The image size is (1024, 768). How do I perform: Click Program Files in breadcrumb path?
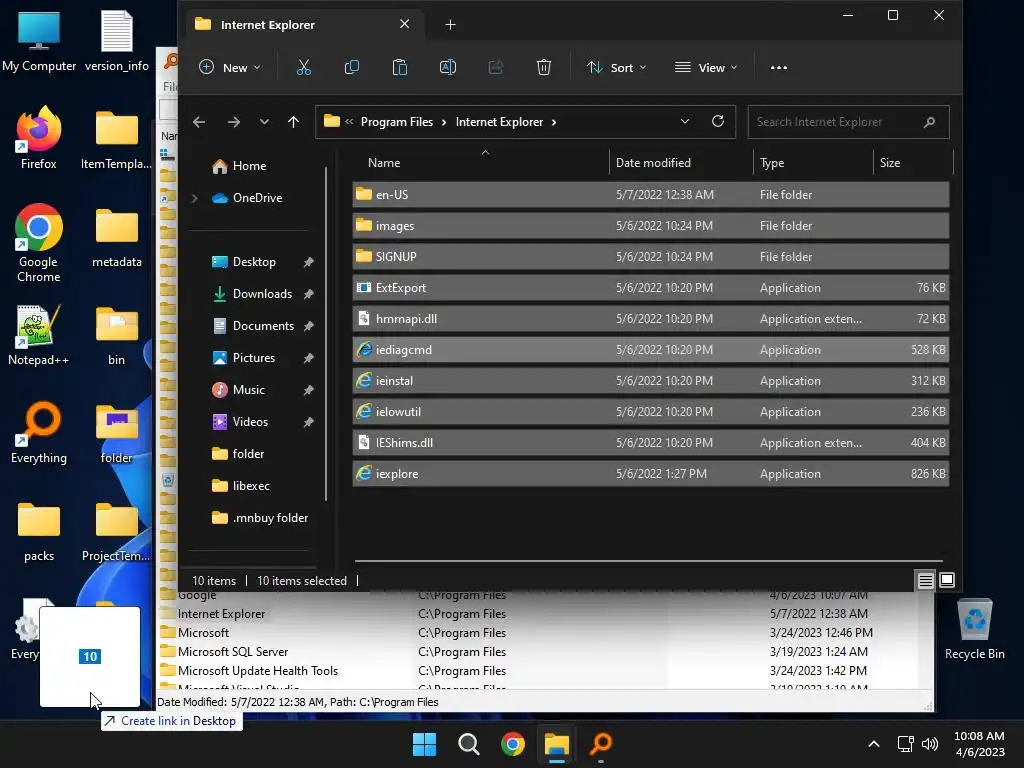click(x=396, y=122)
